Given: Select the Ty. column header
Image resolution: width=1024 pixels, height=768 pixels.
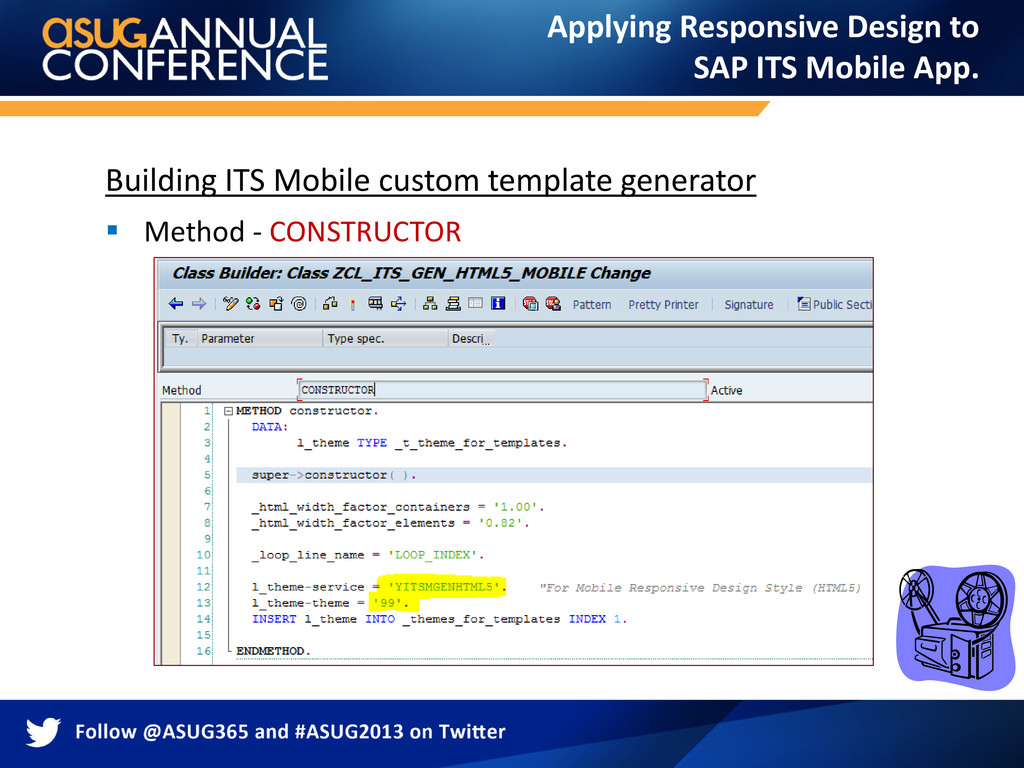Looking at the screenshot, I should coord(180,338).
